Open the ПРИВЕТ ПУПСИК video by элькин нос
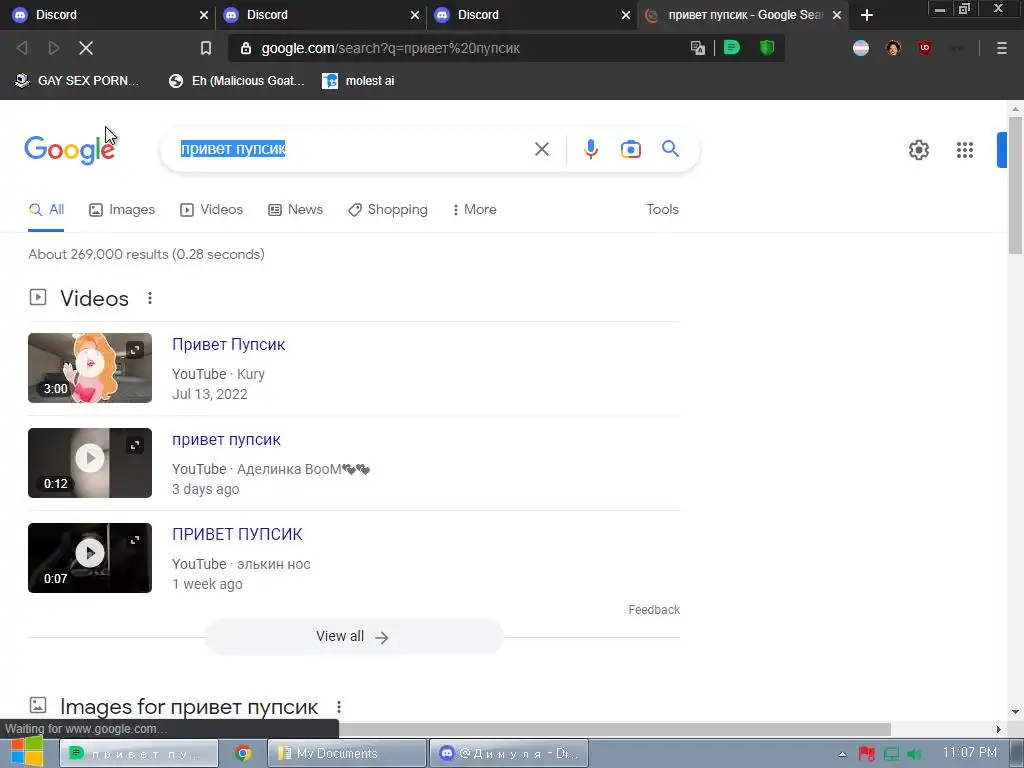Screen dimensions: 1024x768 (237, 534)
